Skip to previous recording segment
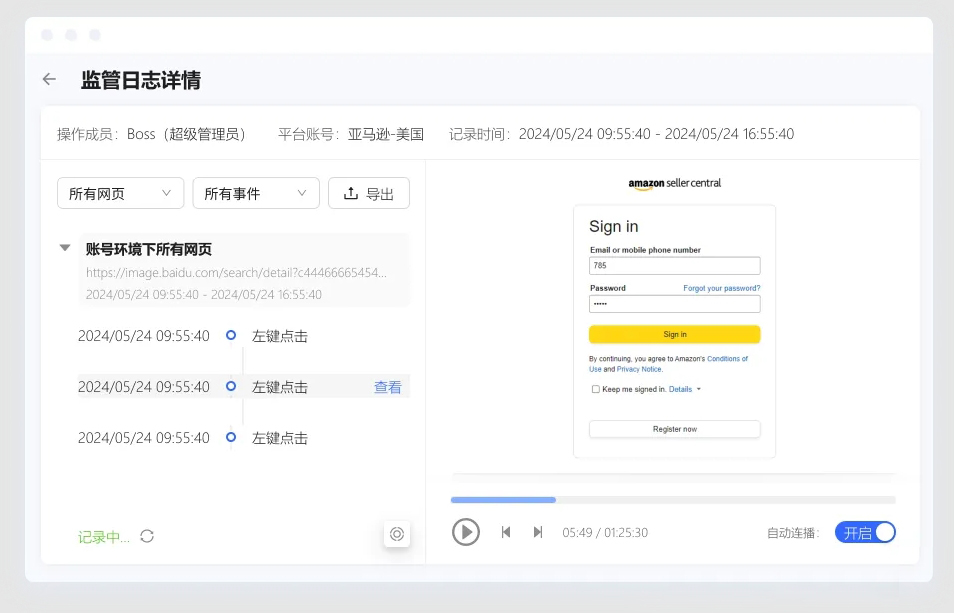The image size is (954, 613). 506,532
